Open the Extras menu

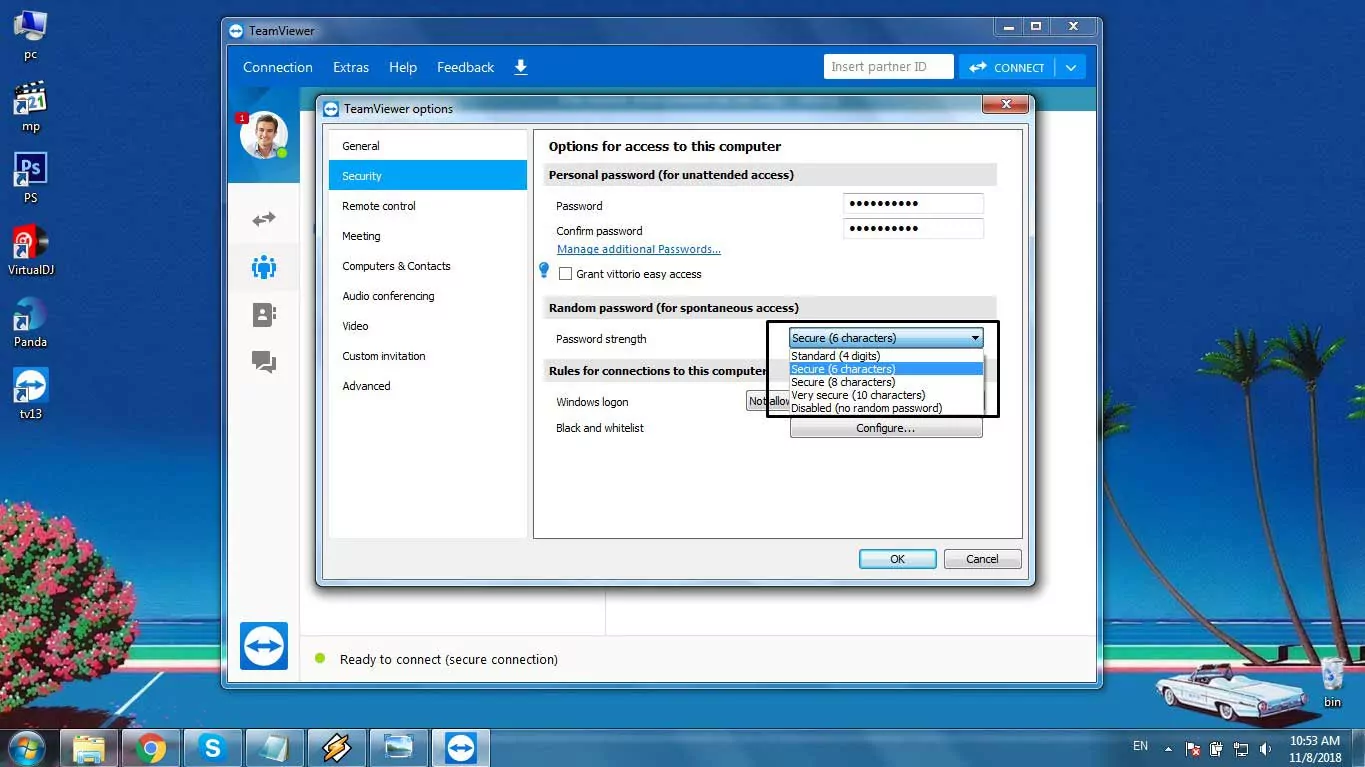tap(351, 67)
